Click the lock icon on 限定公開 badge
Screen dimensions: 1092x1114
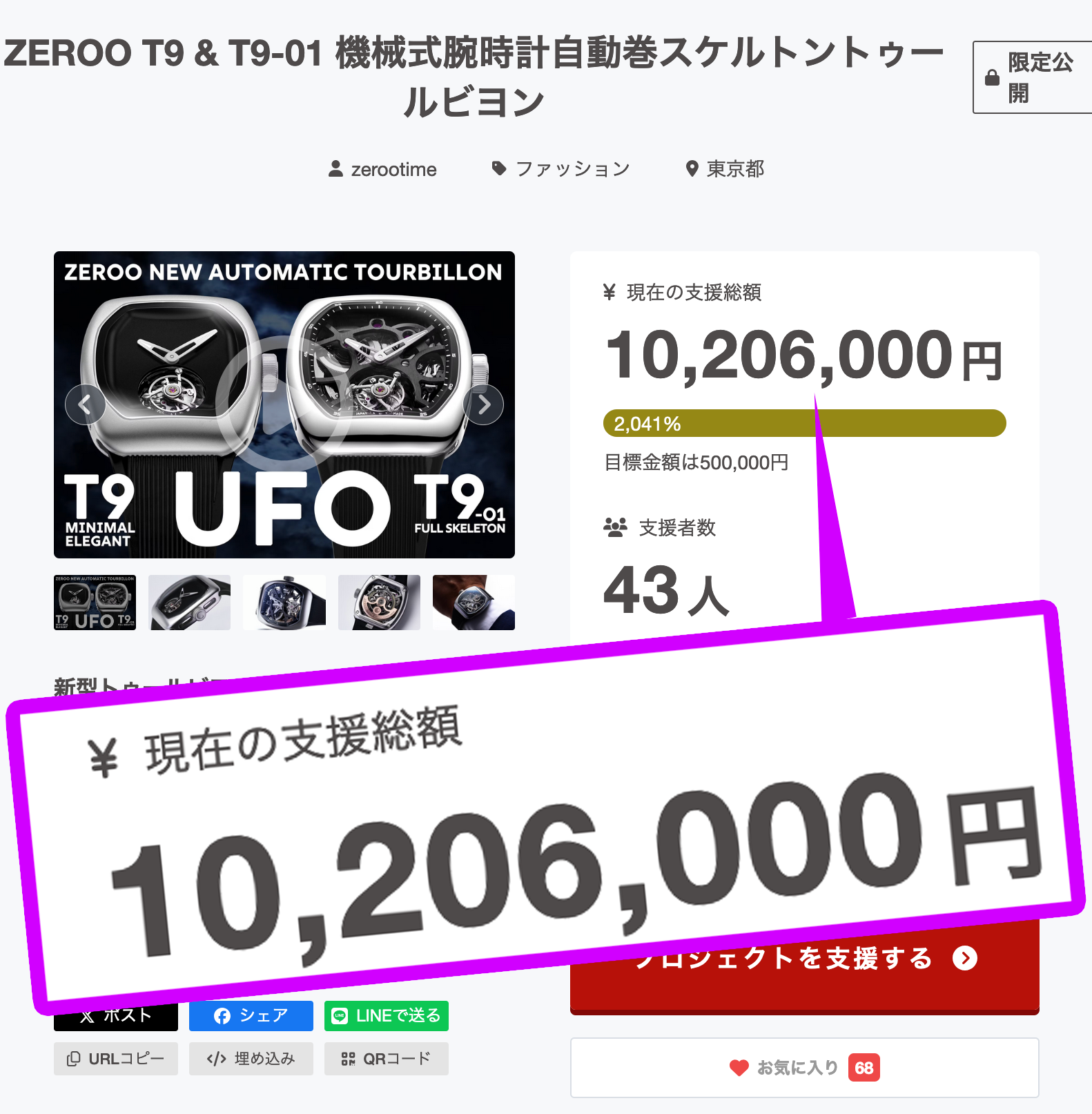click(992, 77)
